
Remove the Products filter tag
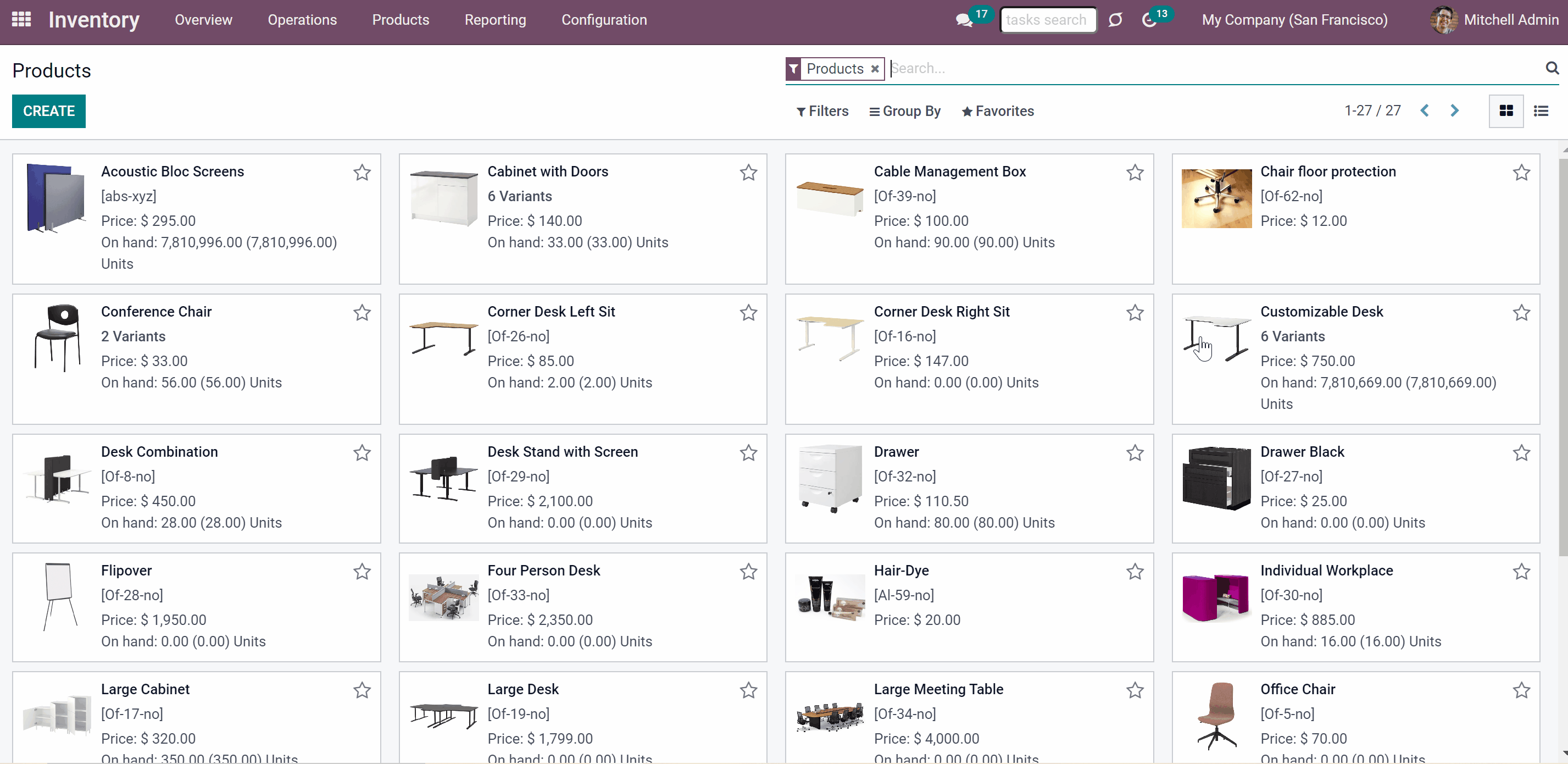coord(874,69)
